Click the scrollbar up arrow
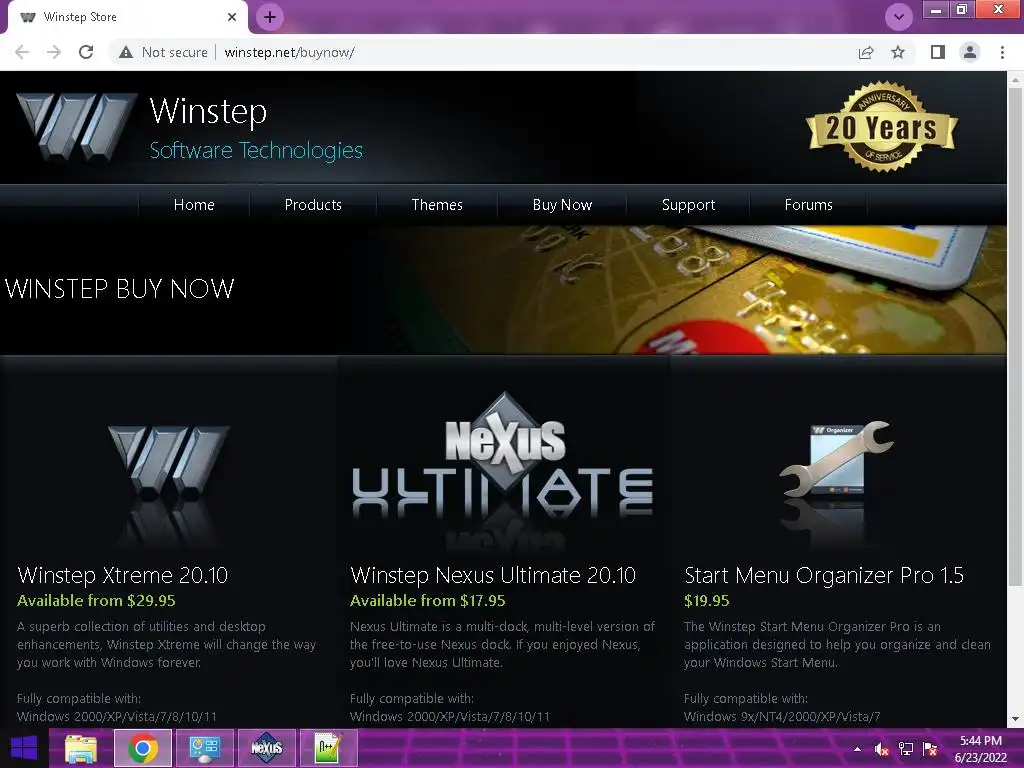This screenshot has height=768, width=1024. click(x=1015, y=80)
